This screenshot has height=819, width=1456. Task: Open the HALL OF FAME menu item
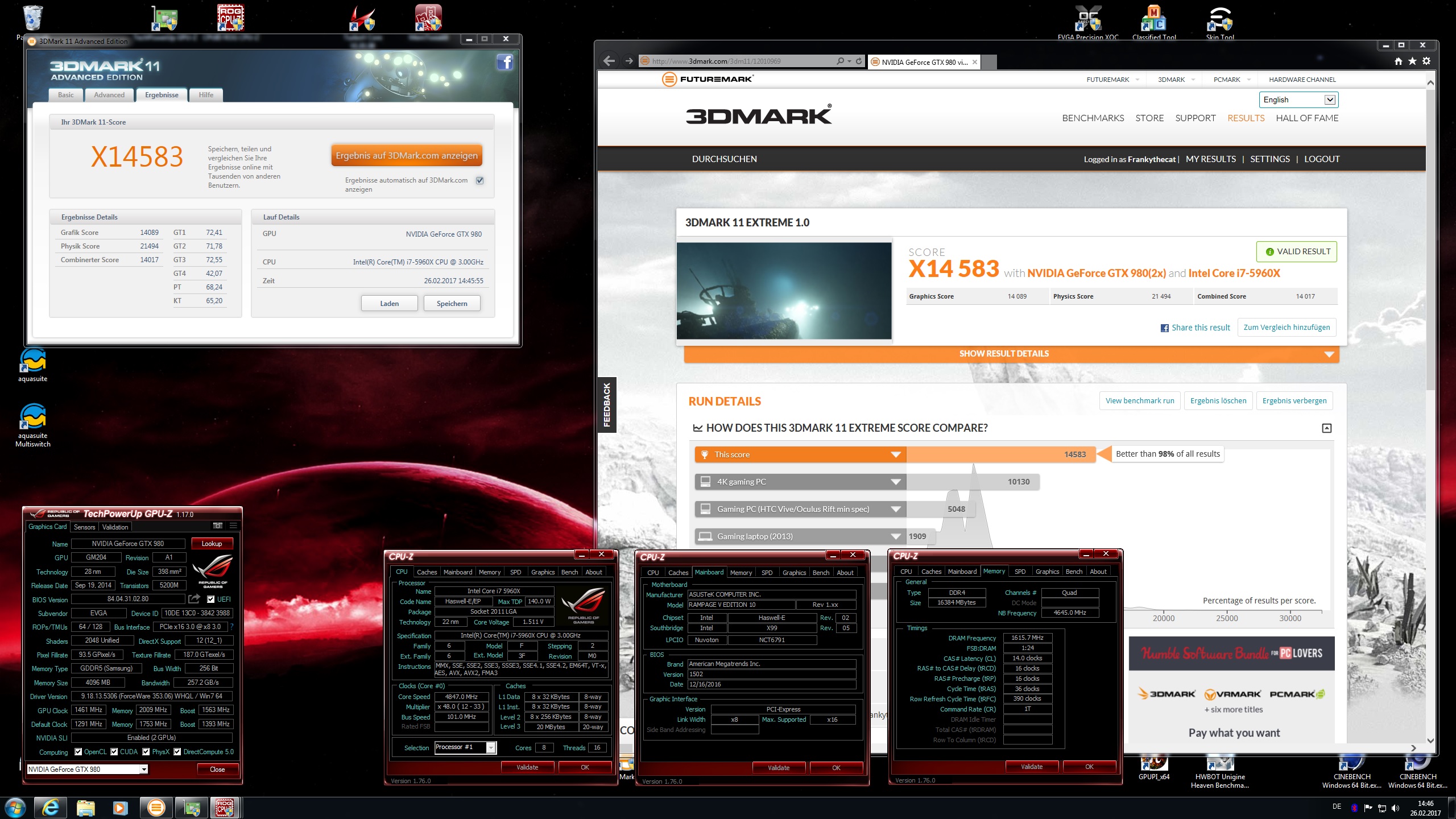coord(1307,118)
